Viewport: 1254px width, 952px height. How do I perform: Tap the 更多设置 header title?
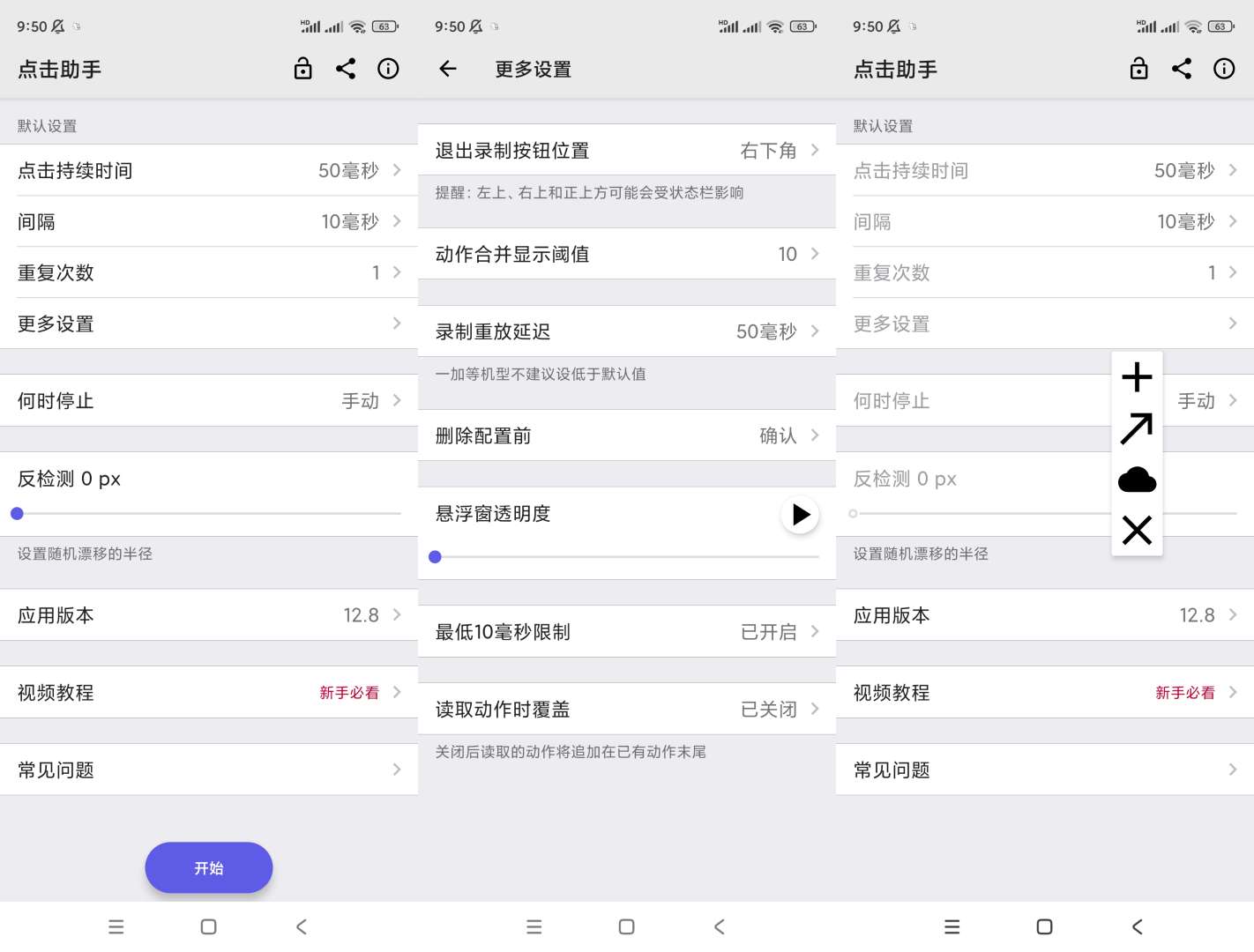click(x=534, y=69)
